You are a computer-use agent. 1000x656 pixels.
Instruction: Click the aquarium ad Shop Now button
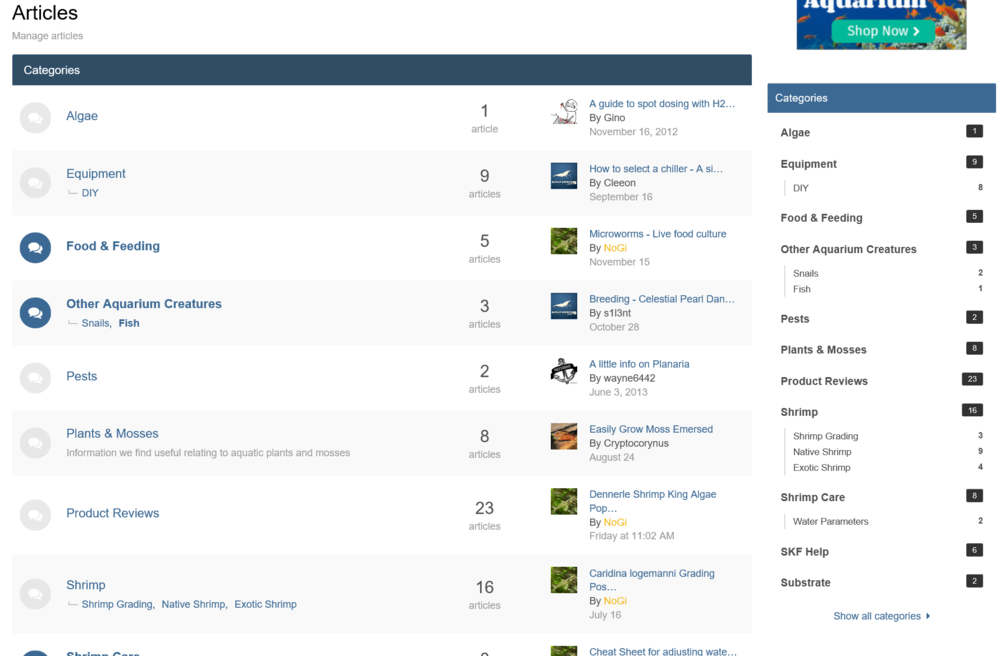[x=883, y=31]
